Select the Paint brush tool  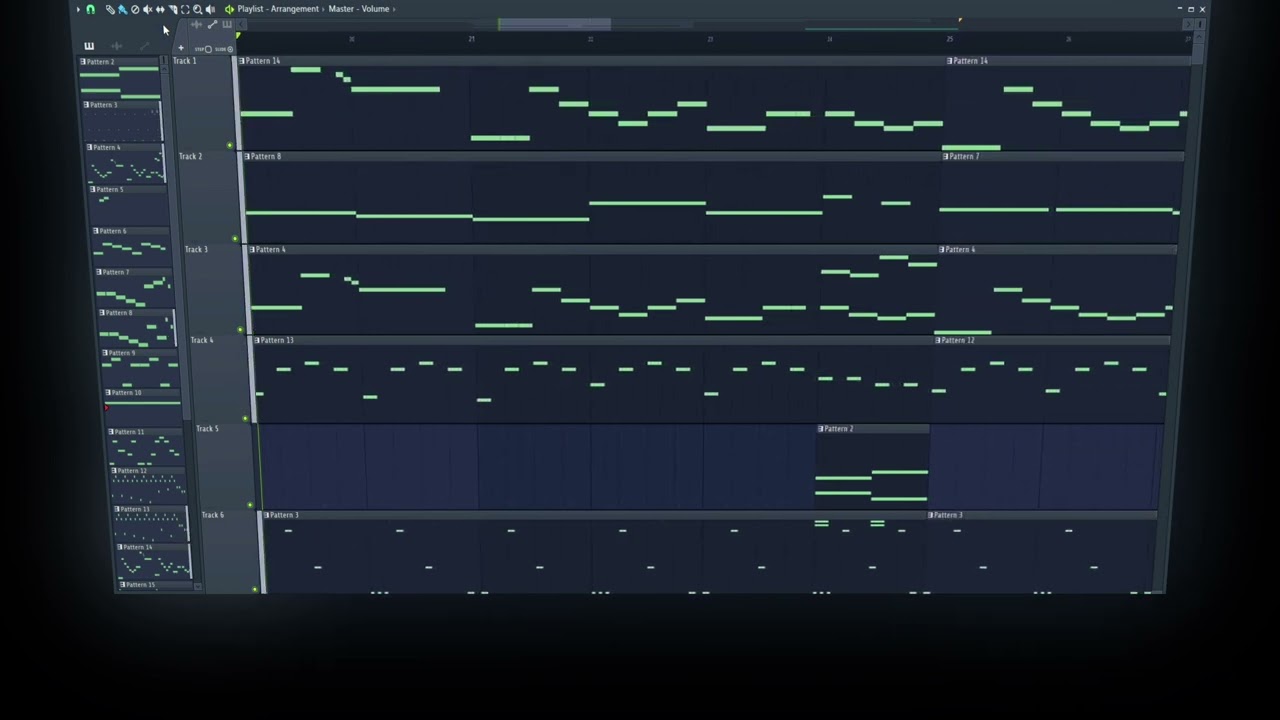click(x=123, y=9)
